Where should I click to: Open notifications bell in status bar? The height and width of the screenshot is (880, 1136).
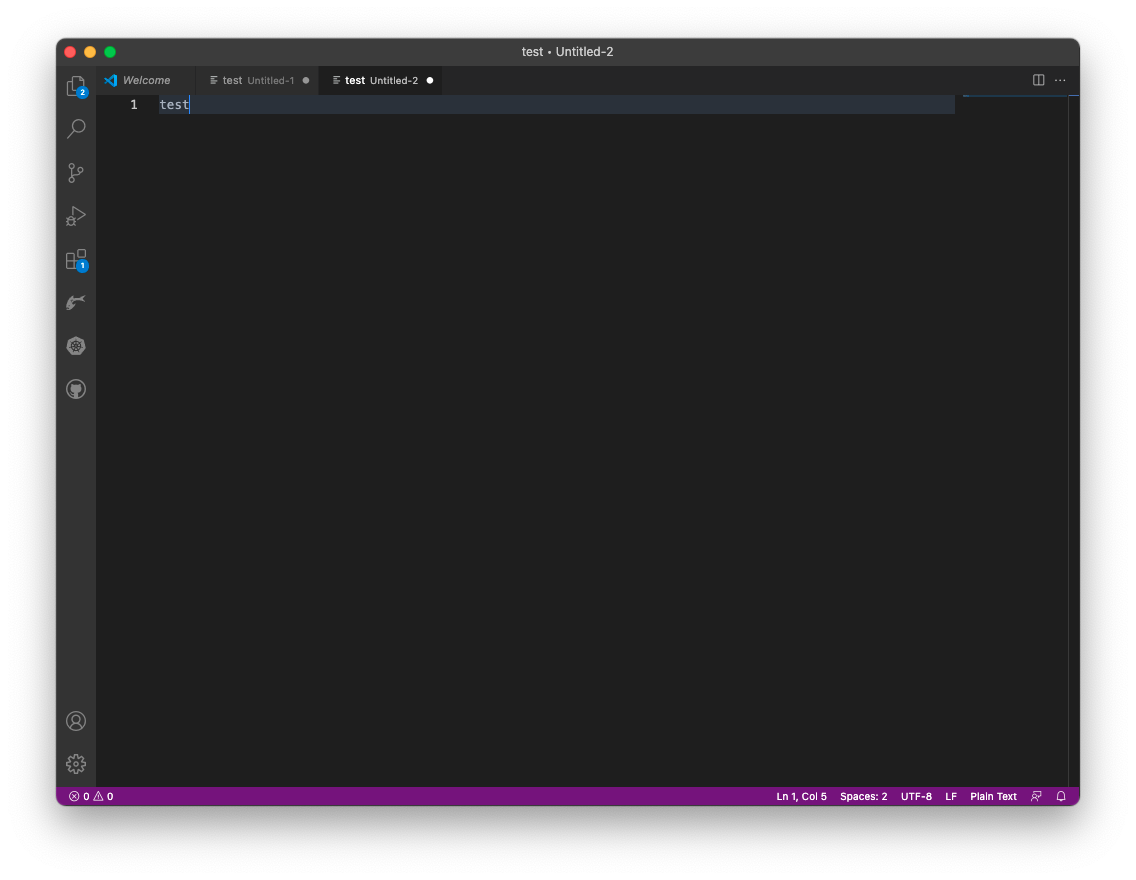pyautogui.click(x=1061, y=796)
